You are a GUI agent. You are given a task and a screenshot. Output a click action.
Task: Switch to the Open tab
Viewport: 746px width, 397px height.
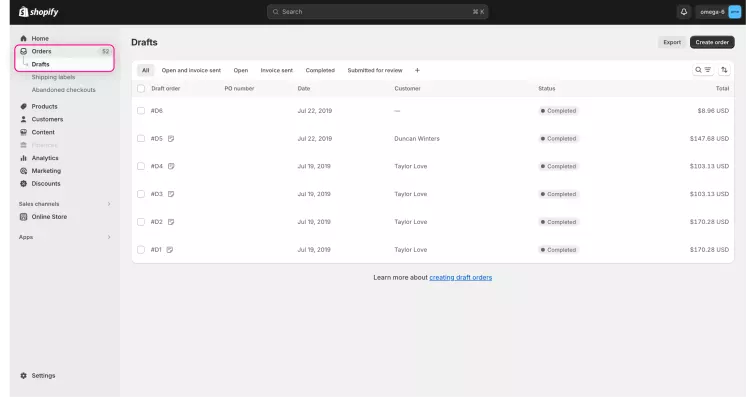[241, 70]
